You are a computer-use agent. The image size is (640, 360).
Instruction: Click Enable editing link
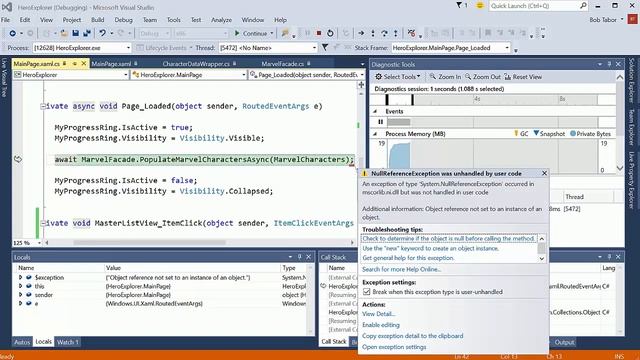[381, 325]
